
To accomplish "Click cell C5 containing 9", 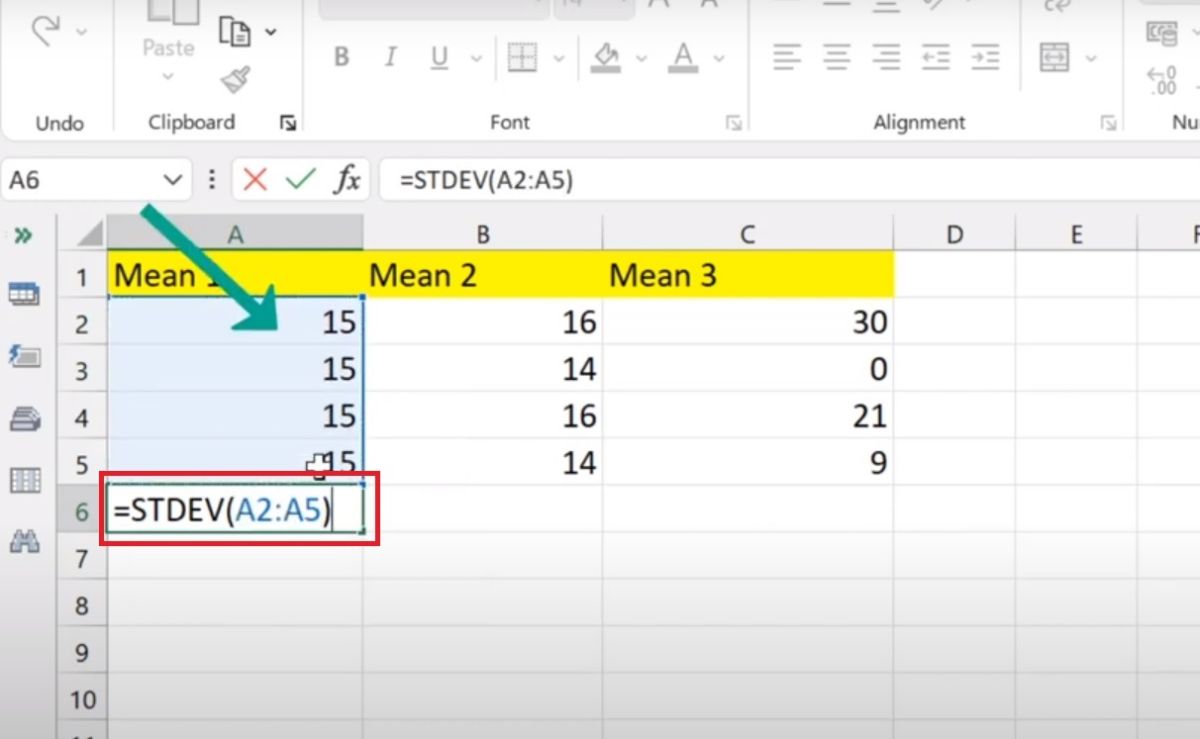I will pyautogui.click(x=748, y=463).
